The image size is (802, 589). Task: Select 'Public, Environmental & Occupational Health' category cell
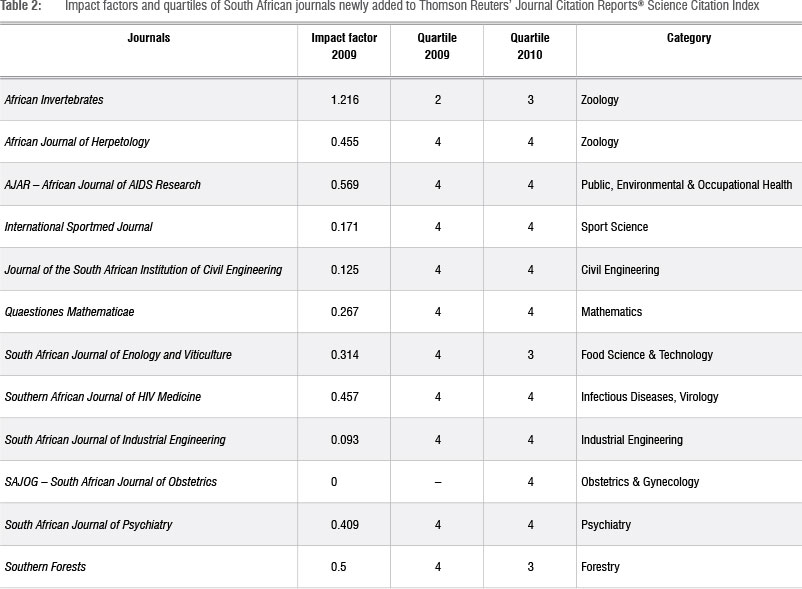(686, 185)
